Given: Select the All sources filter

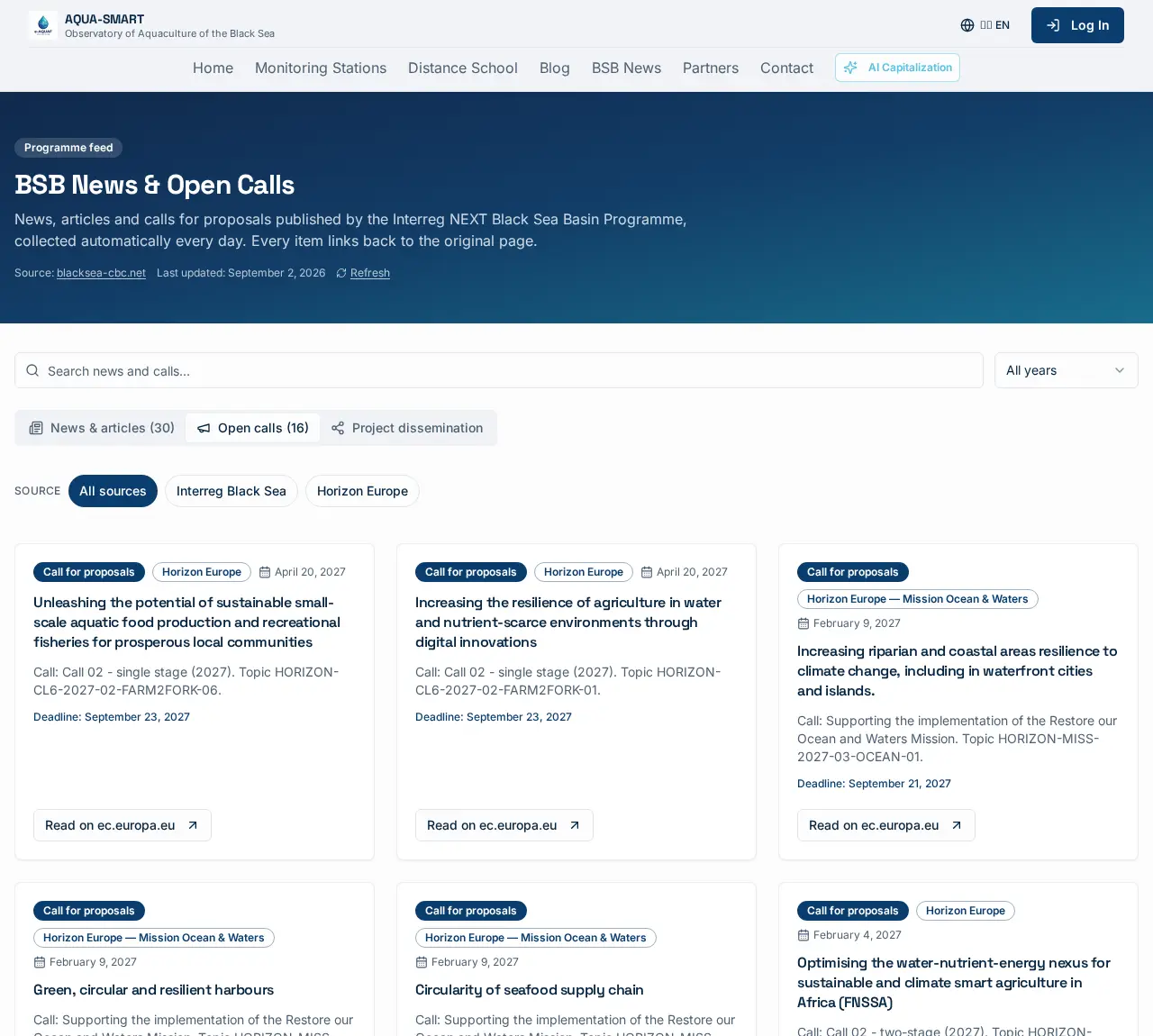Looking at the screenshot, I should point(113,491).
